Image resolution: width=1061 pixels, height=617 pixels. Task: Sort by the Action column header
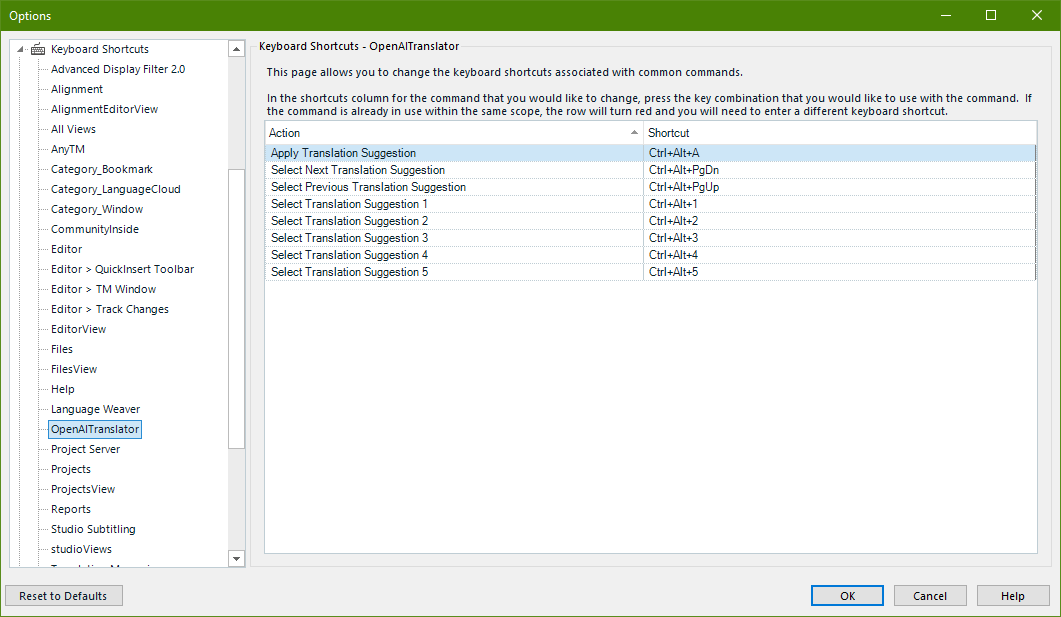(x=453, y=133)
